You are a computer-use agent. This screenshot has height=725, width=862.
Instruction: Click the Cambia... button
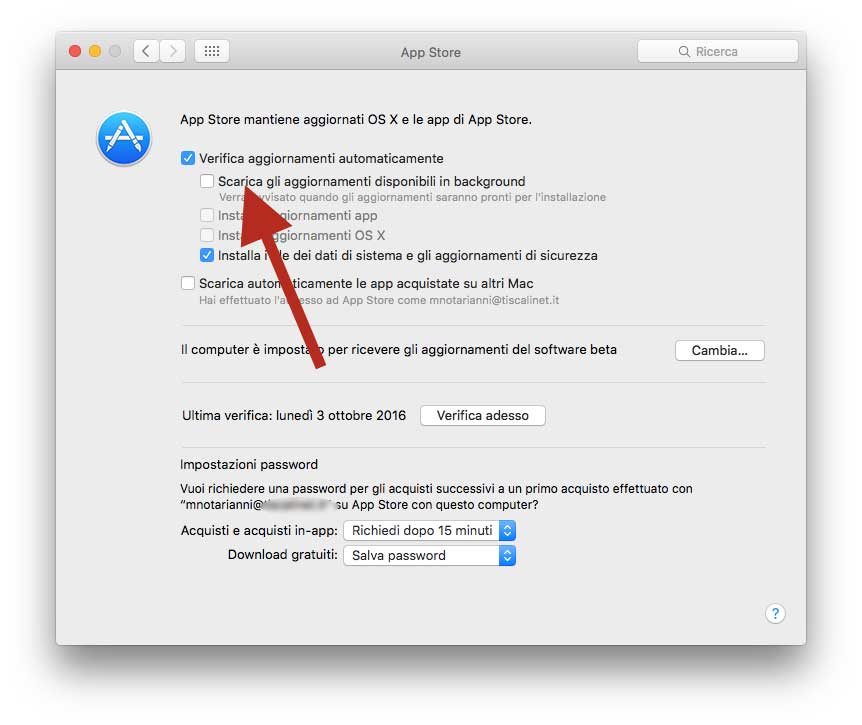[719, 350]
